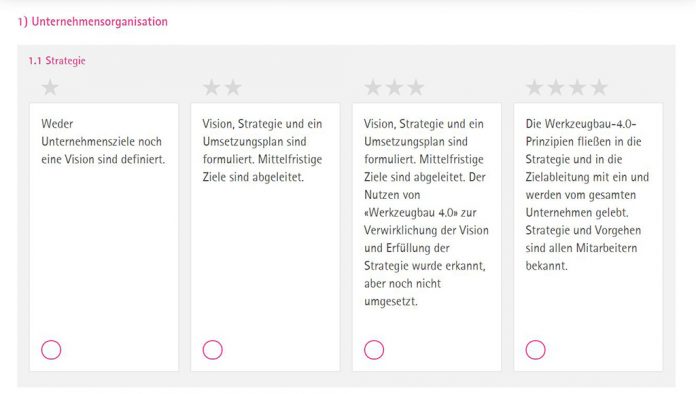The image size is (696, 394).
Task: Click the last star of four-star group
Action: [x=599, y=87]
